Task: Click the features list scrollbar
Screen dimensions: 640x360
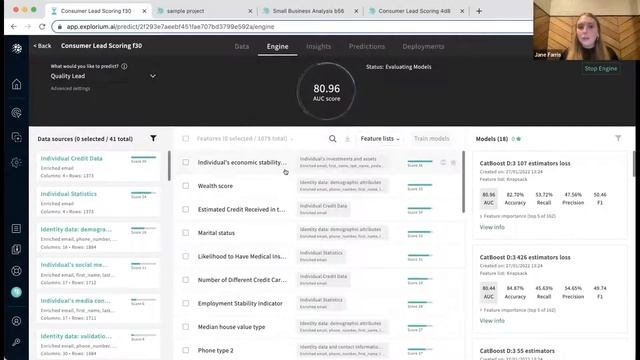Action: tap(463, 182)
